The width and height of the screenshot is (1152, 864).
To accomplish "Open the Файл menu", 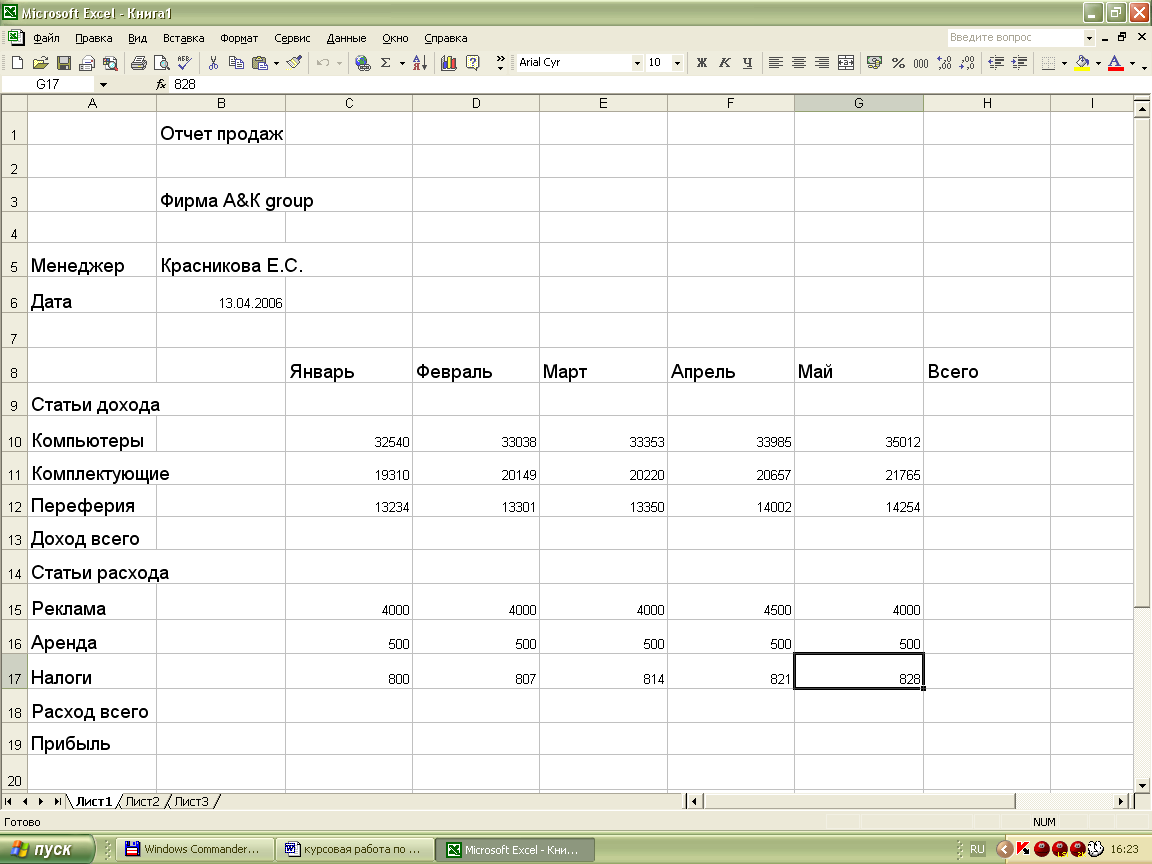I will (x=46, y=38).
